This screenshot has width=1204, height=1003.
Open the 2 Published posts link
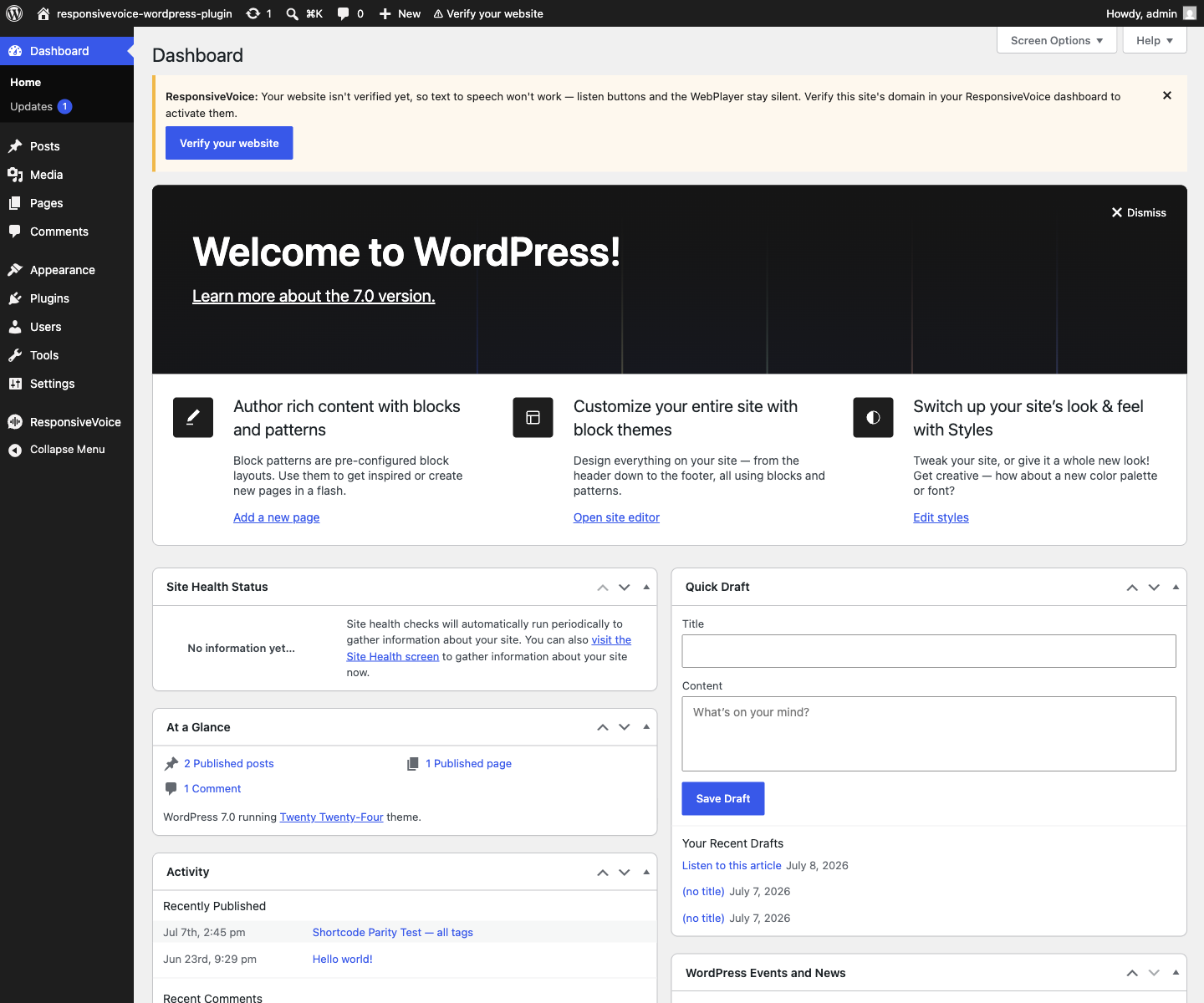click(228, 763)
